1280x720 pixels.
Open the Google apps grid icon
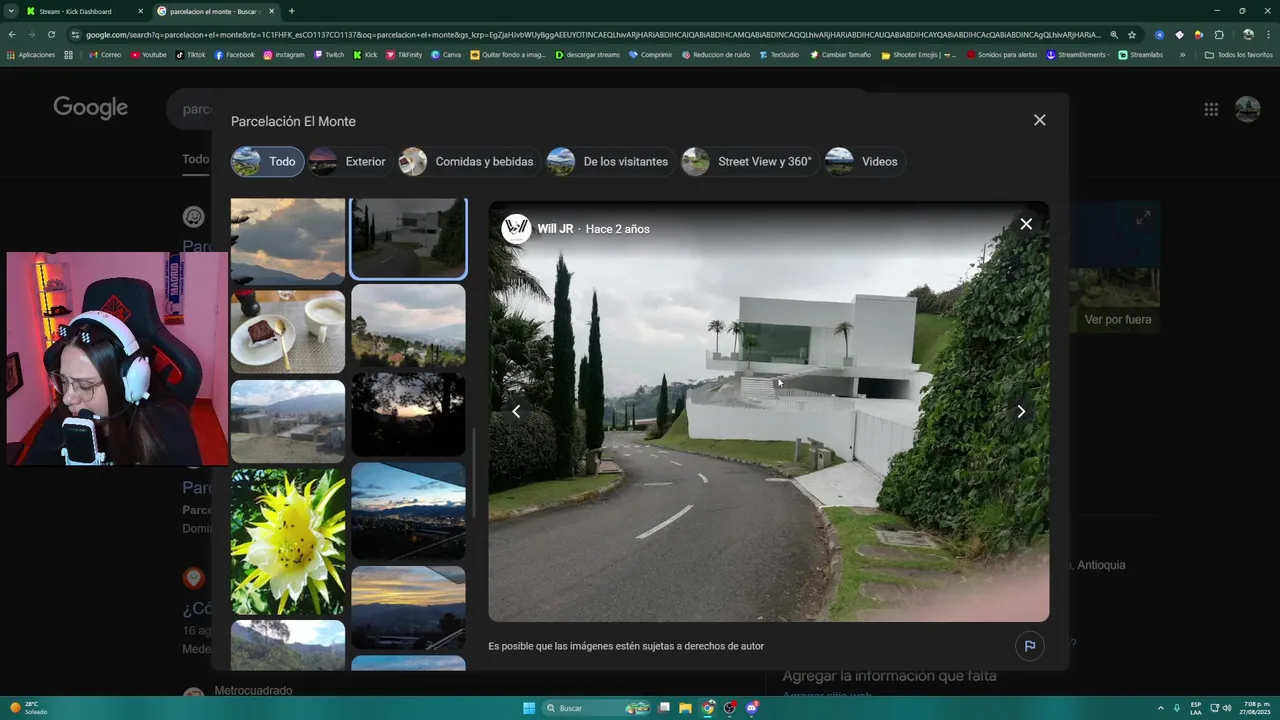click(x=1211, y=109)
